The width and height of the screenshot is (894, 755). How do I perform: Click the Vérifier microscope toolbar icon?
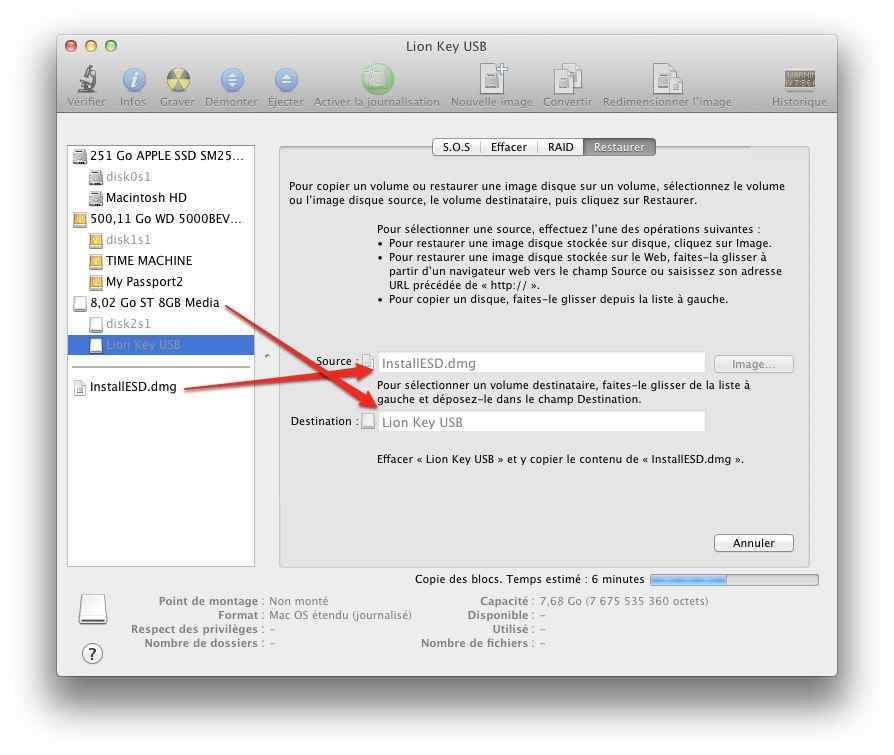coord(87,79)
